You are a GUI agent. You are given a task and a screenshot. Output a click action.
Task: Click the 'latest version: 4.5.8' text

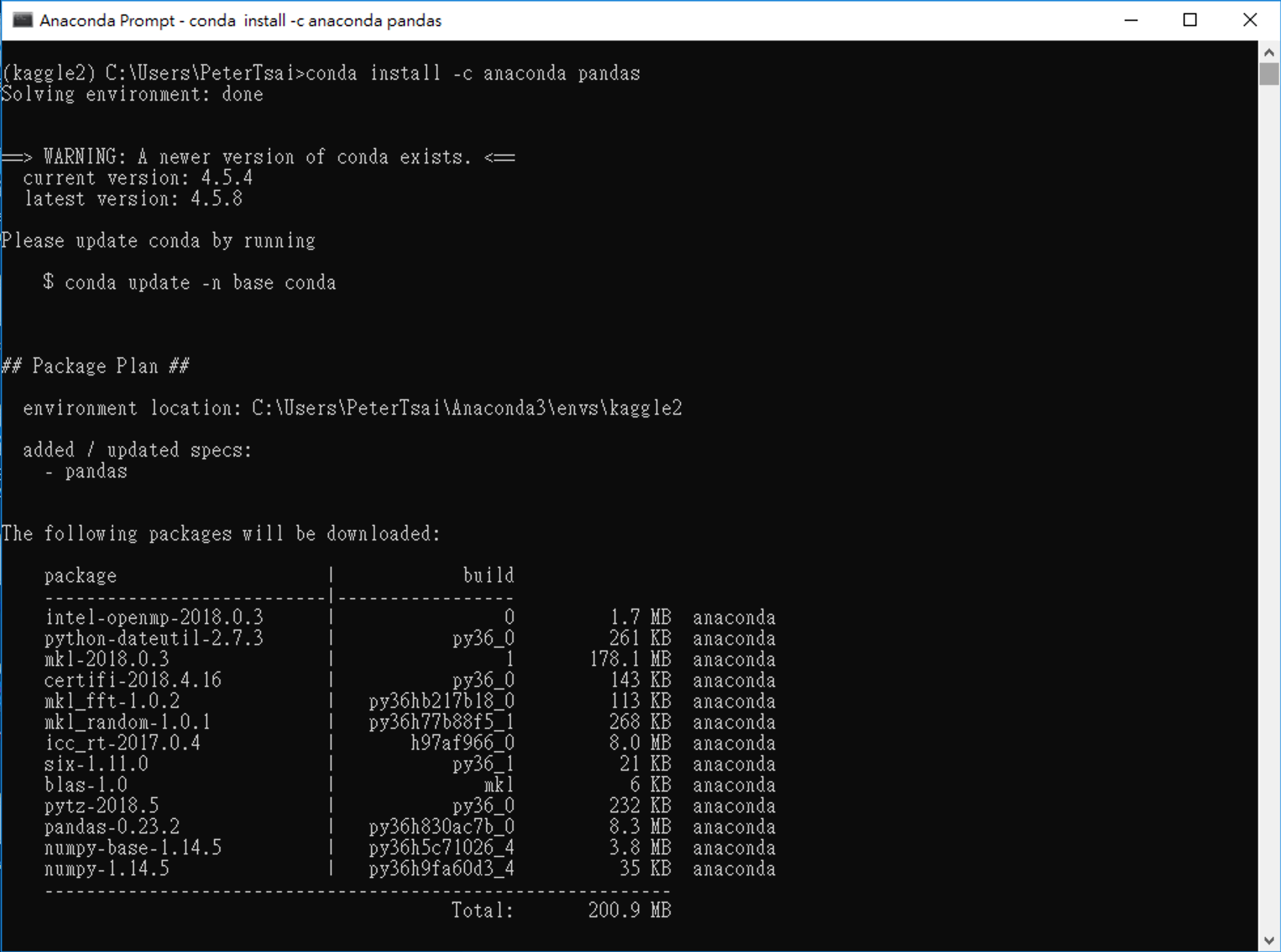[133, 199]
